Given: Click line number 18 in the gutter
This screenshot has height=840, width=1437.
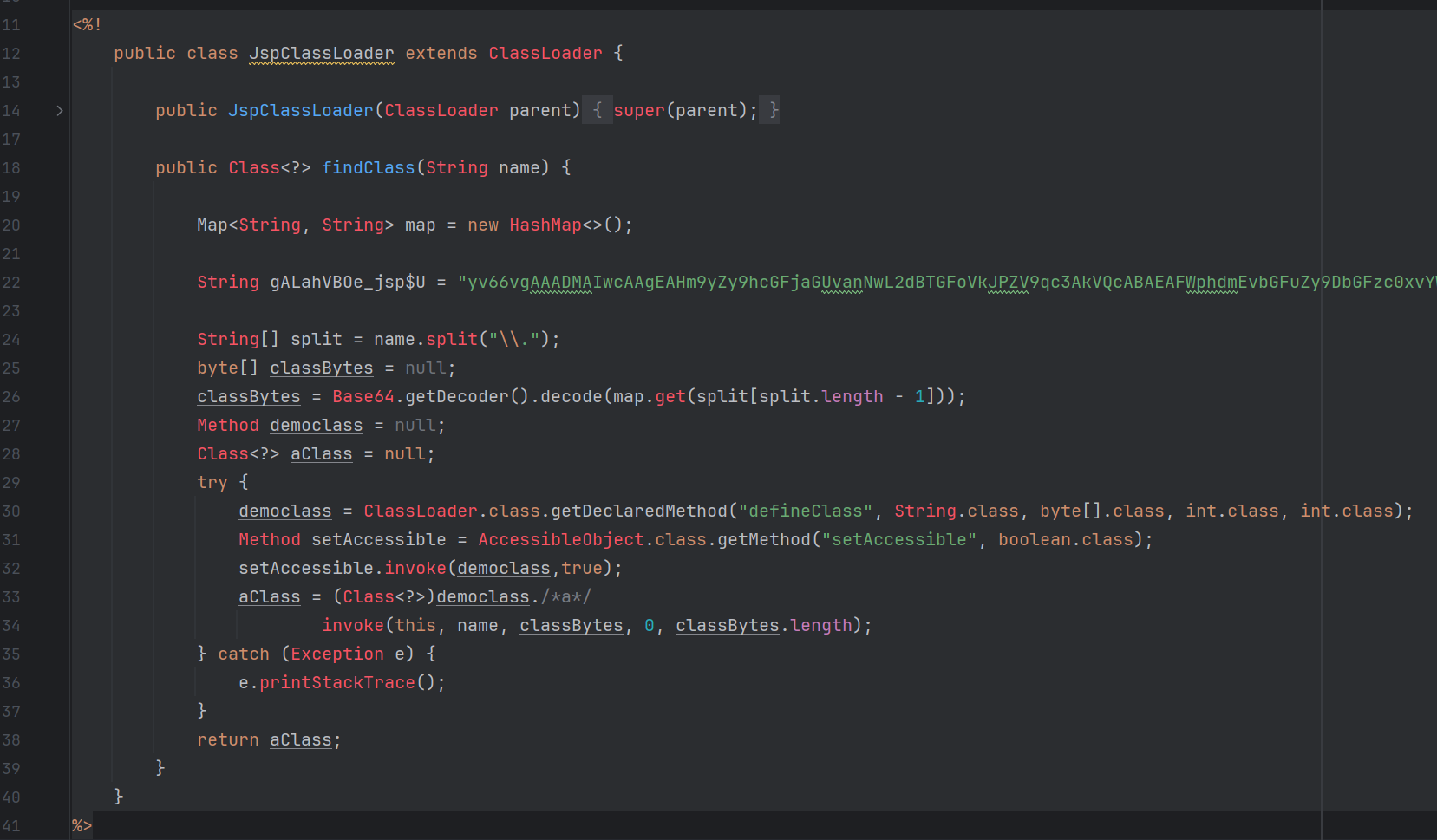Looking at the screenshot, I should (x=11, y=168).
